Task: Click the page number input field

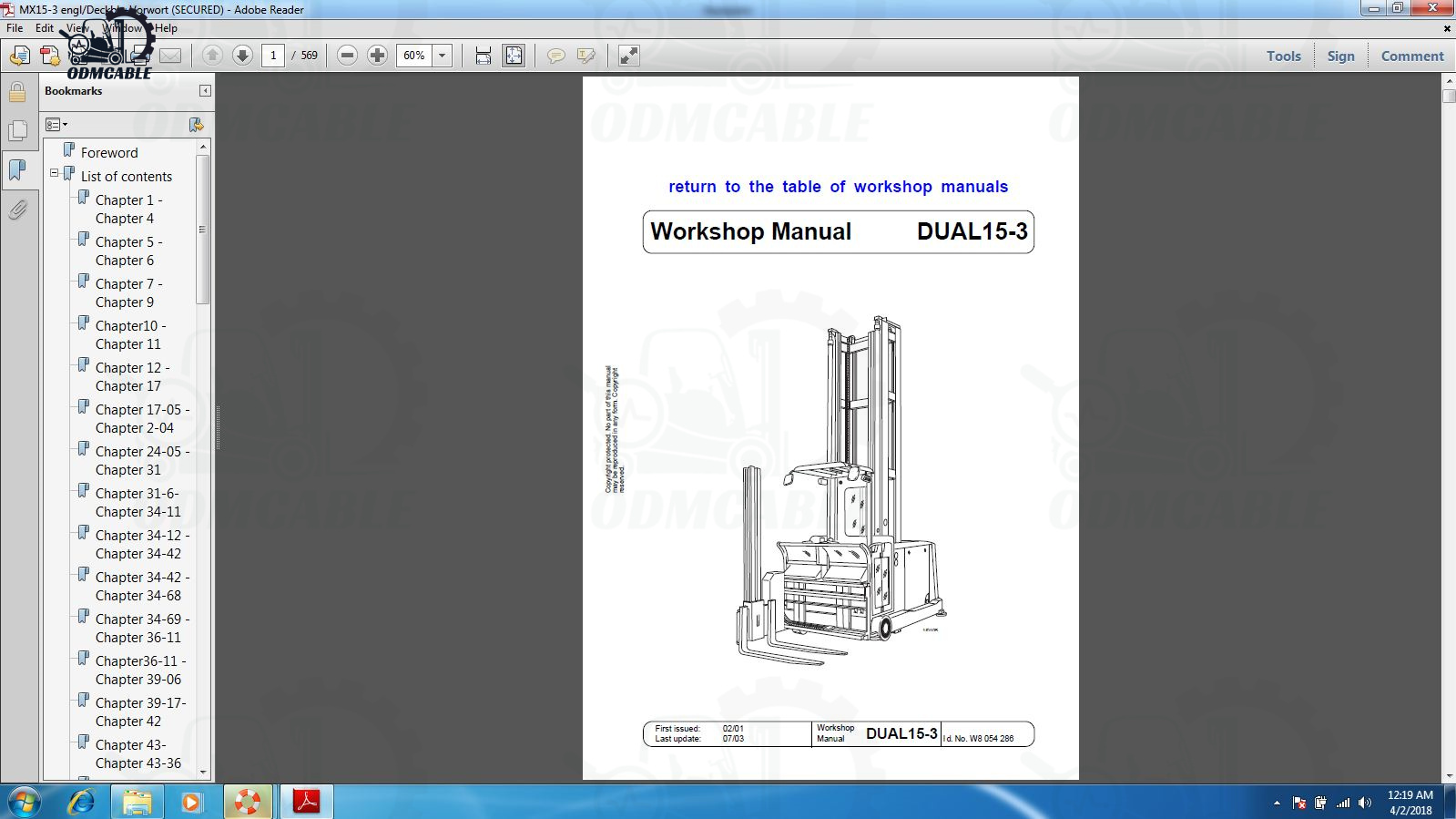Action: [x=273, y=56]
